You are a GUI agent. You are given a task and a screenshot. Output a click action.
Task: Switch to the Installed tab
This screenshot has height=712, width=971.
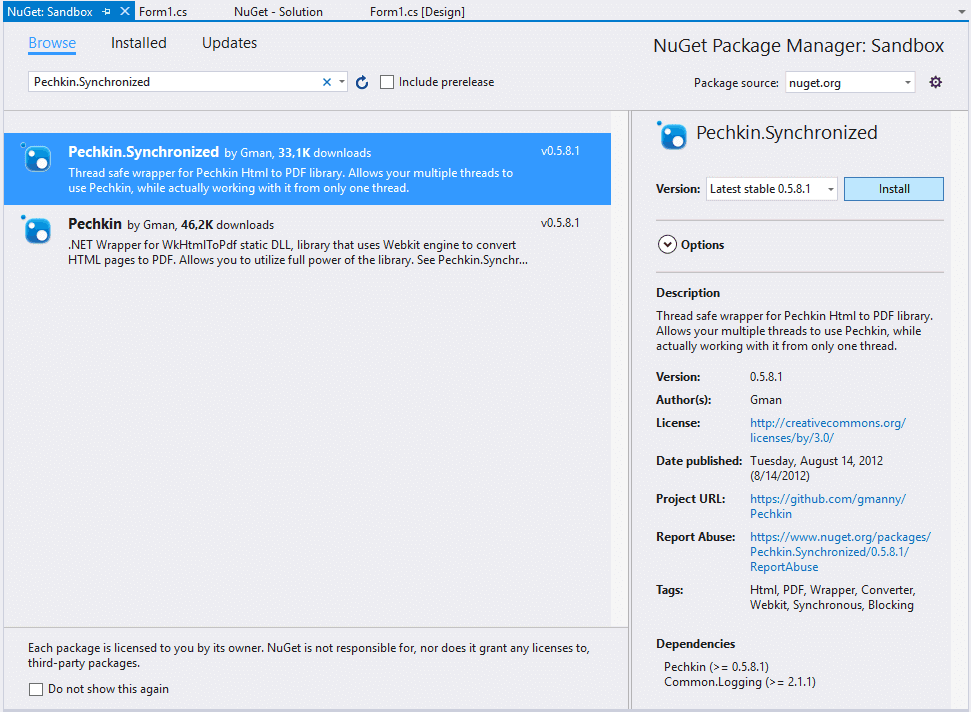coord(138,43)
